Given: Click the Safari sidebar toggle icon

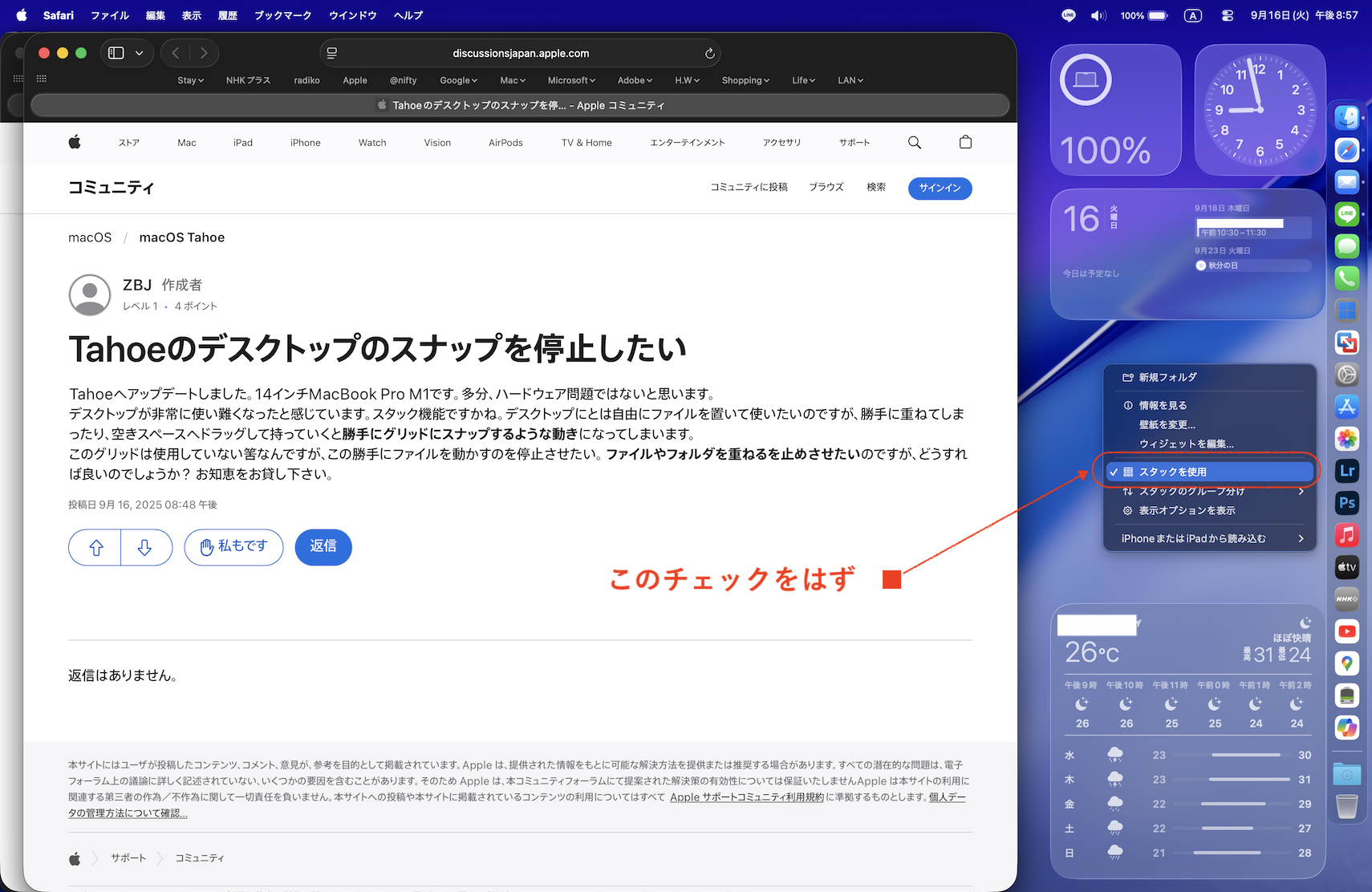Looking at the screenshot, I should (x=116, y=53).
